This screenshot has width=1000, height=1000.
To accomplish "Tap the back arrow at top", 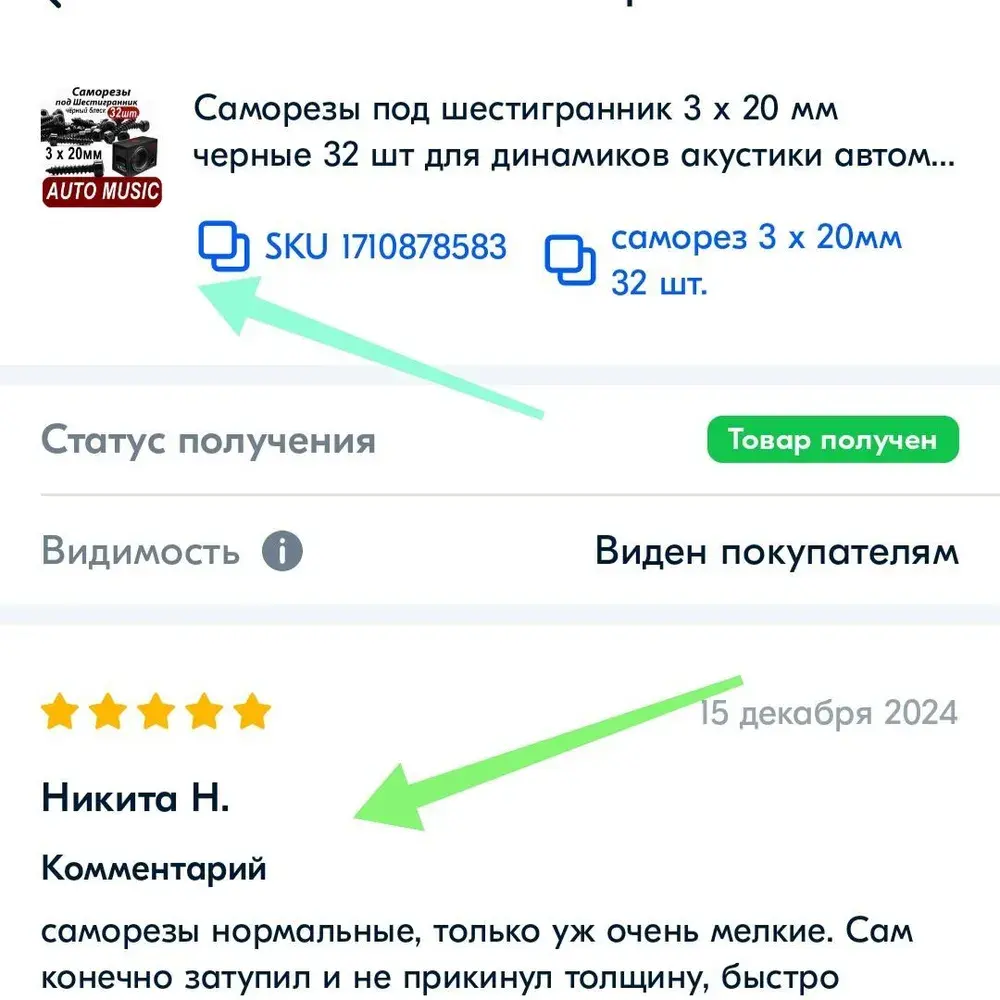I will tap(54, 3).
